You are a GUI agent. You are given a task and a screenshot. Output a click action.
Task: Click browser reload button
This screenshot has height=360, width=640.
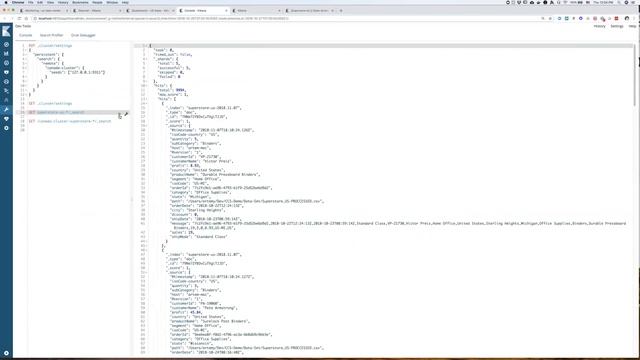(x=19, y=18)
